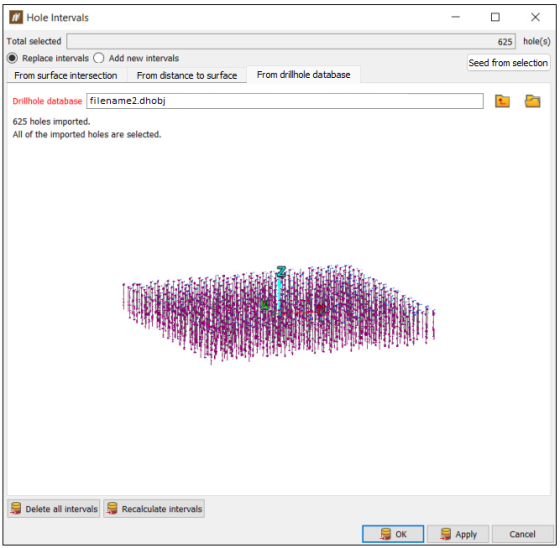Switch to From distance to surface tab
The height and width of the screenshot is (548, 560).
187,75
